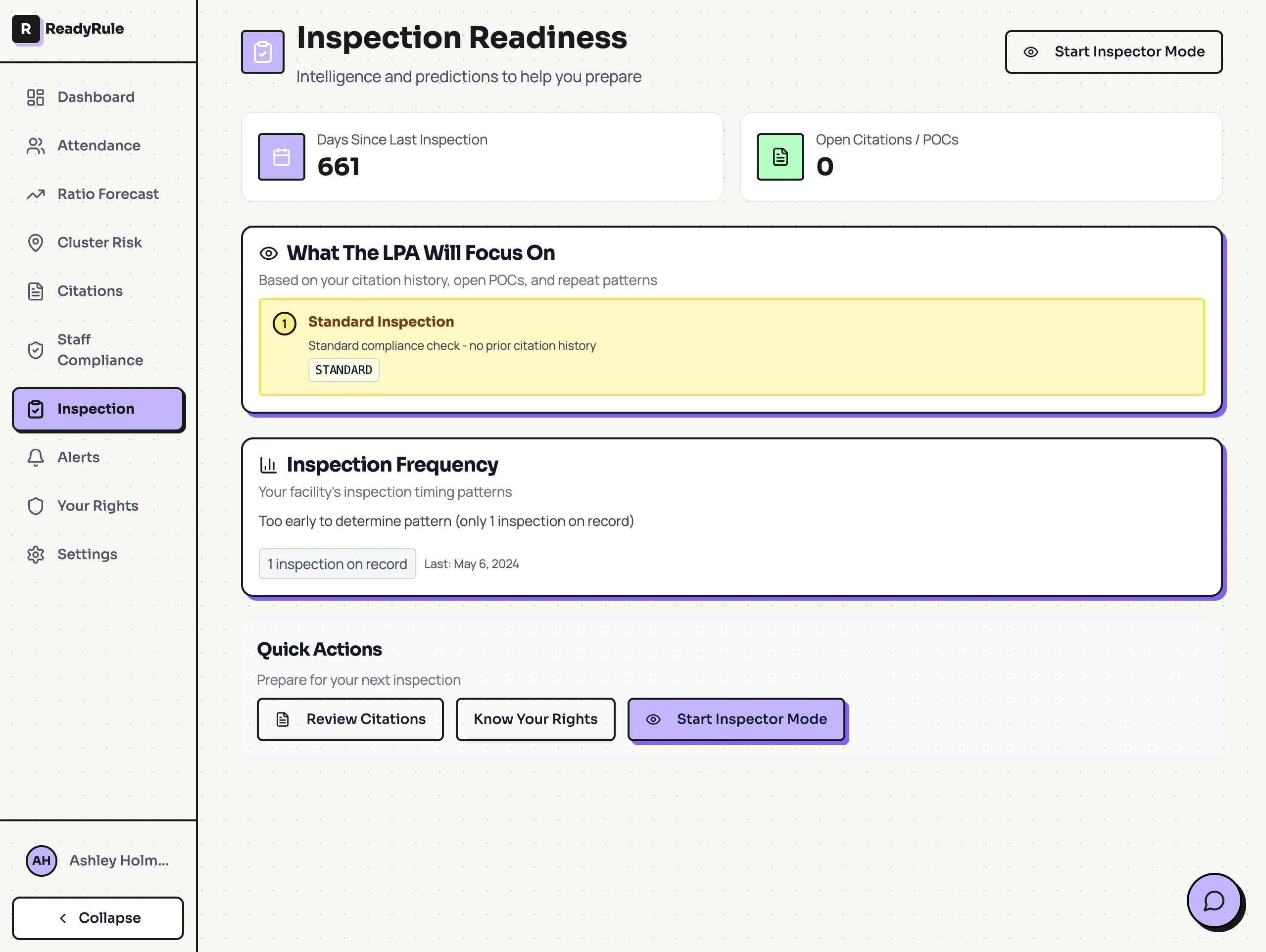Select the Cluster Risk pin icon
1266x952 pixels.
(x=36, y=242)
